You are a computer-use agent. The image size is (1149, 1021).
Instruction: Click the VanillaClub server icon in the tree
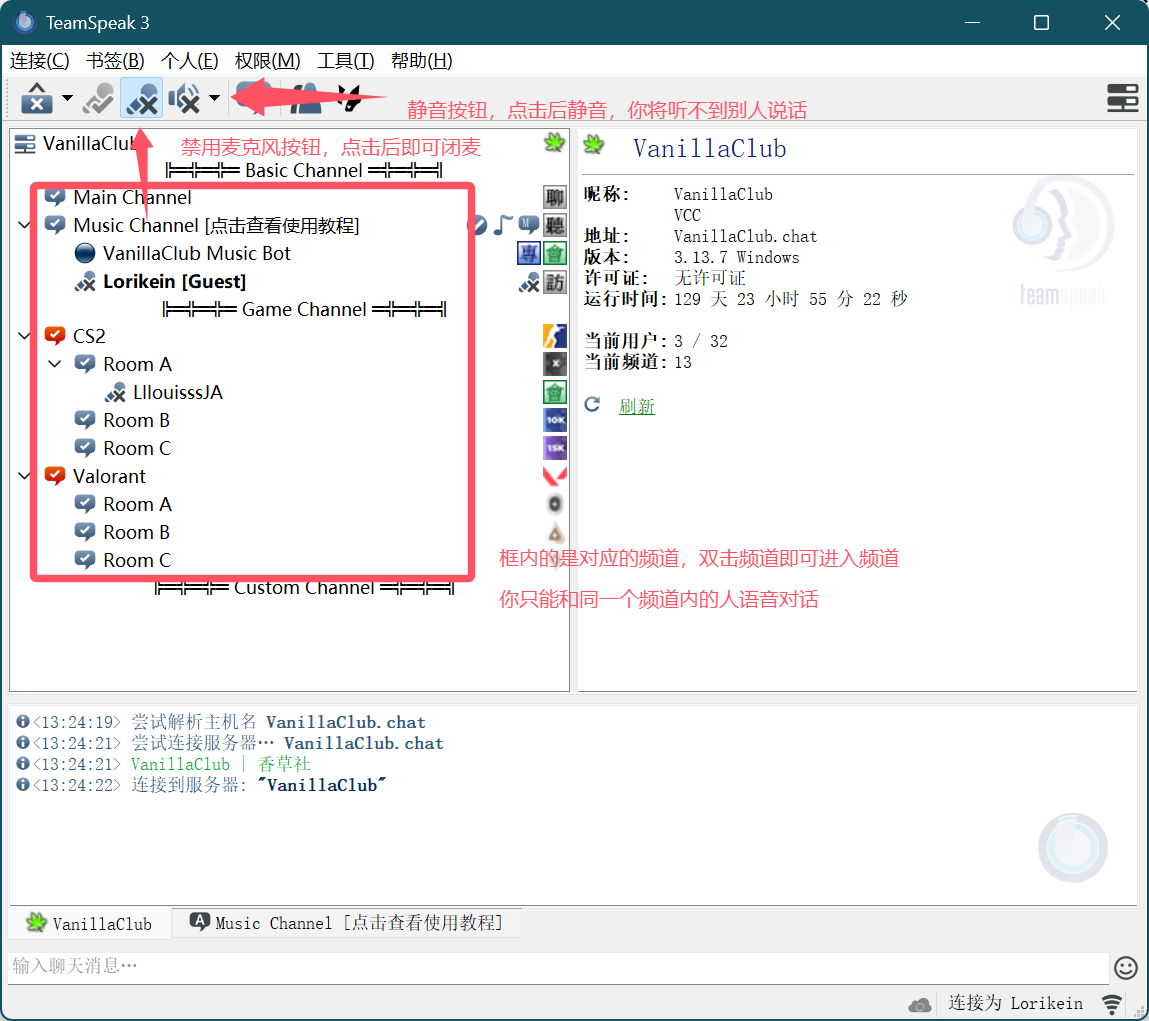click(x=25, y=144)
